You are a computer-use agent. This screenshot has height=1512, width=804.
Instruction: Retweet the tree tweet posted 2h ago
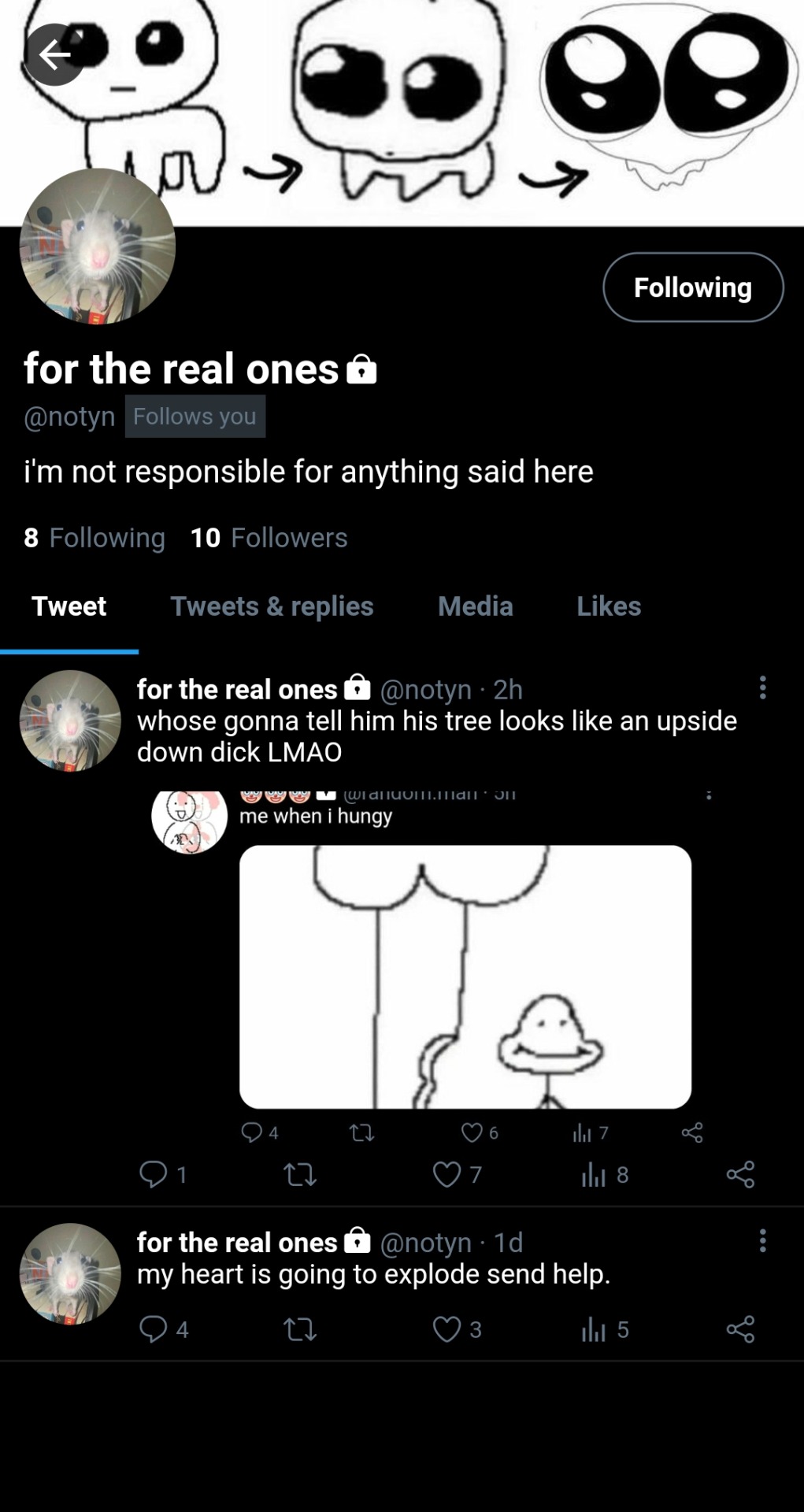pos(299,1175)
